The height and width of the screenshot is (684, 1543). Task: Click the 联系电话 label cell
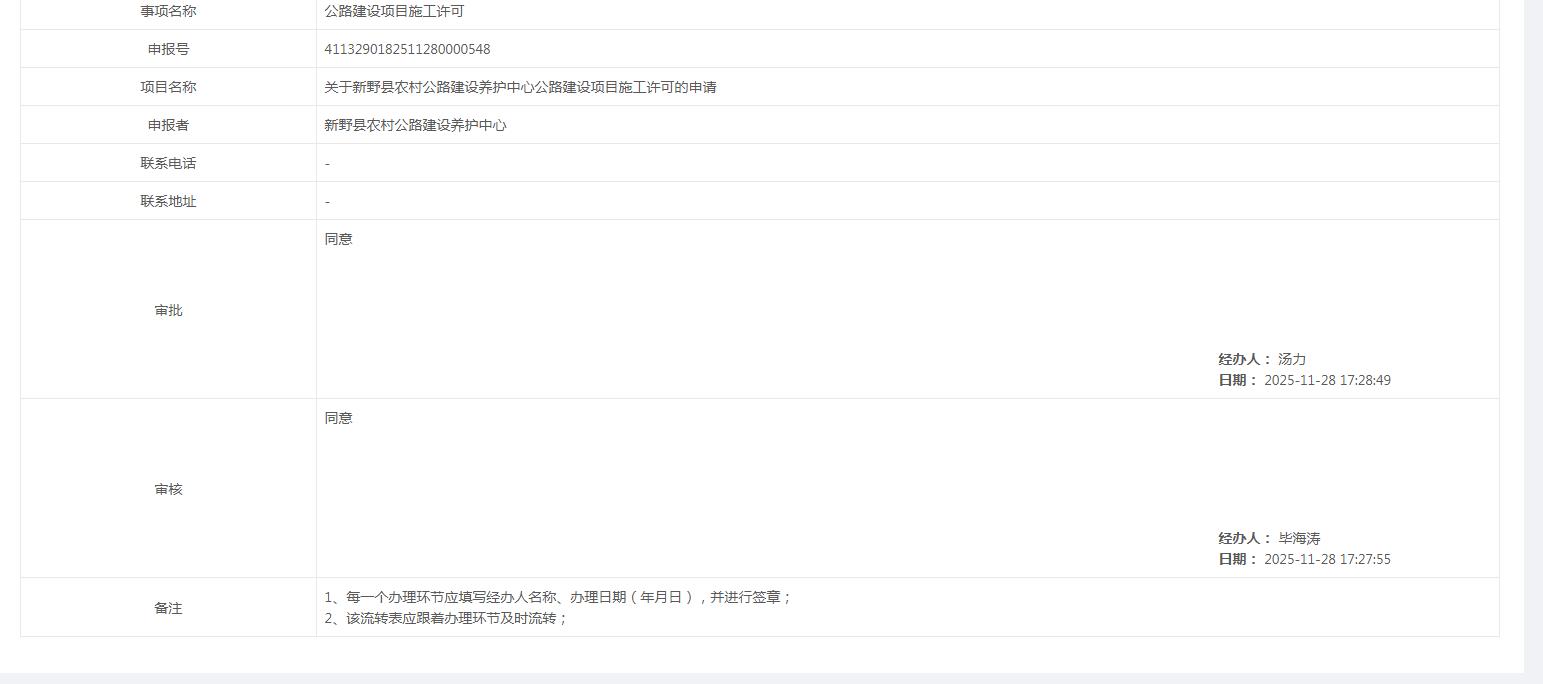click(169, 163)
